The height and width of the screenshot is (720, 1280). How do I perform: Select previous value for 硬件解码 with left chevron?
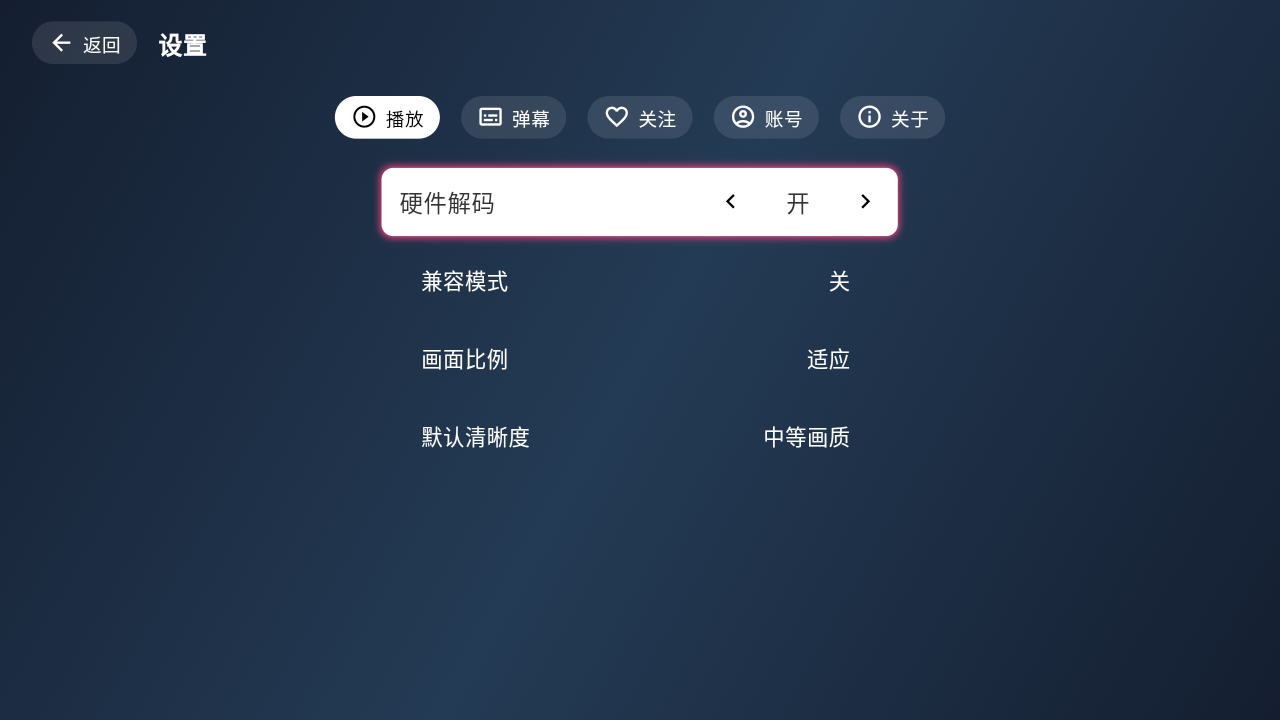click(730, 202)
